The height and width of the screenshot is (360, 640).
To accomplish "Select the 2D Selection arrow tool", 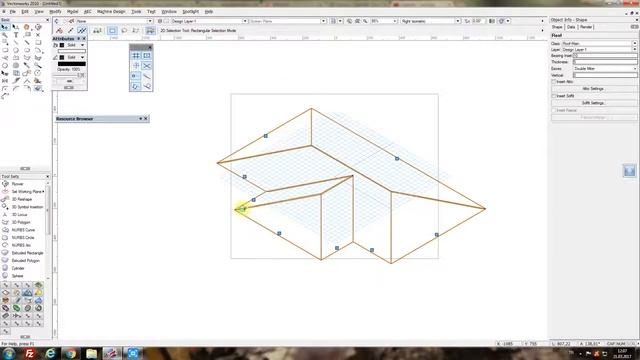I will [5, 27].
